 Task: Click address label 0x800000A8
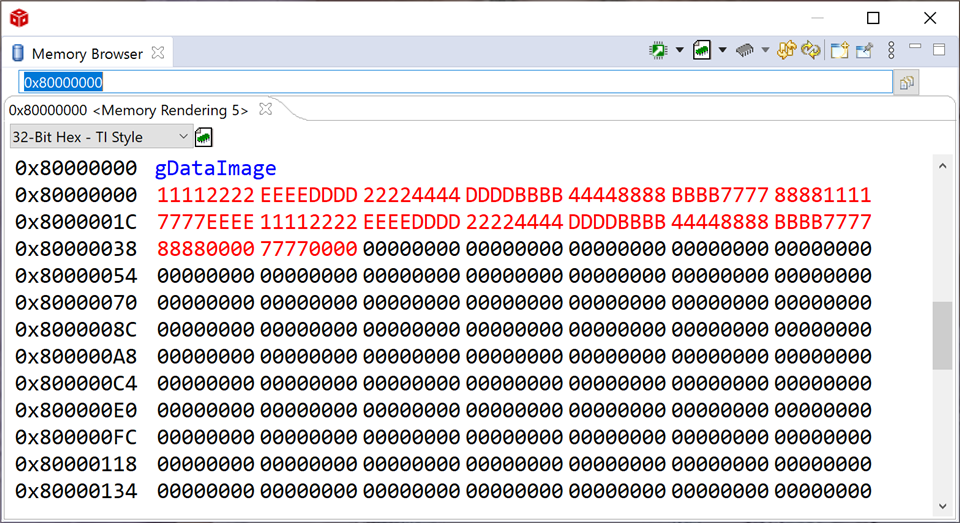click(76, 356)
